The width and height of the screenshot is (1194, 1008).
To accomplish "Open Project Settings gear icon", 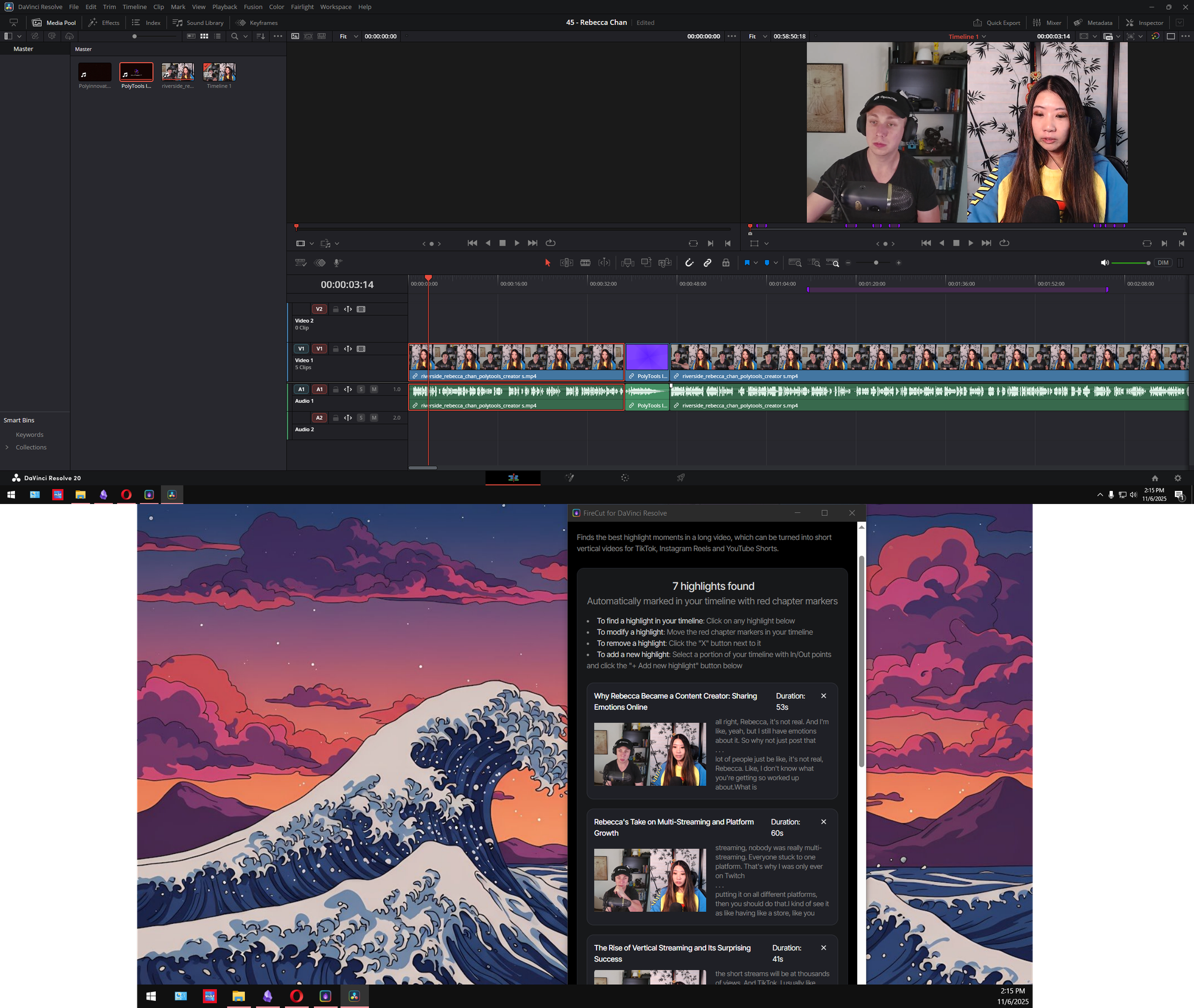I will tap(1177, 478).
